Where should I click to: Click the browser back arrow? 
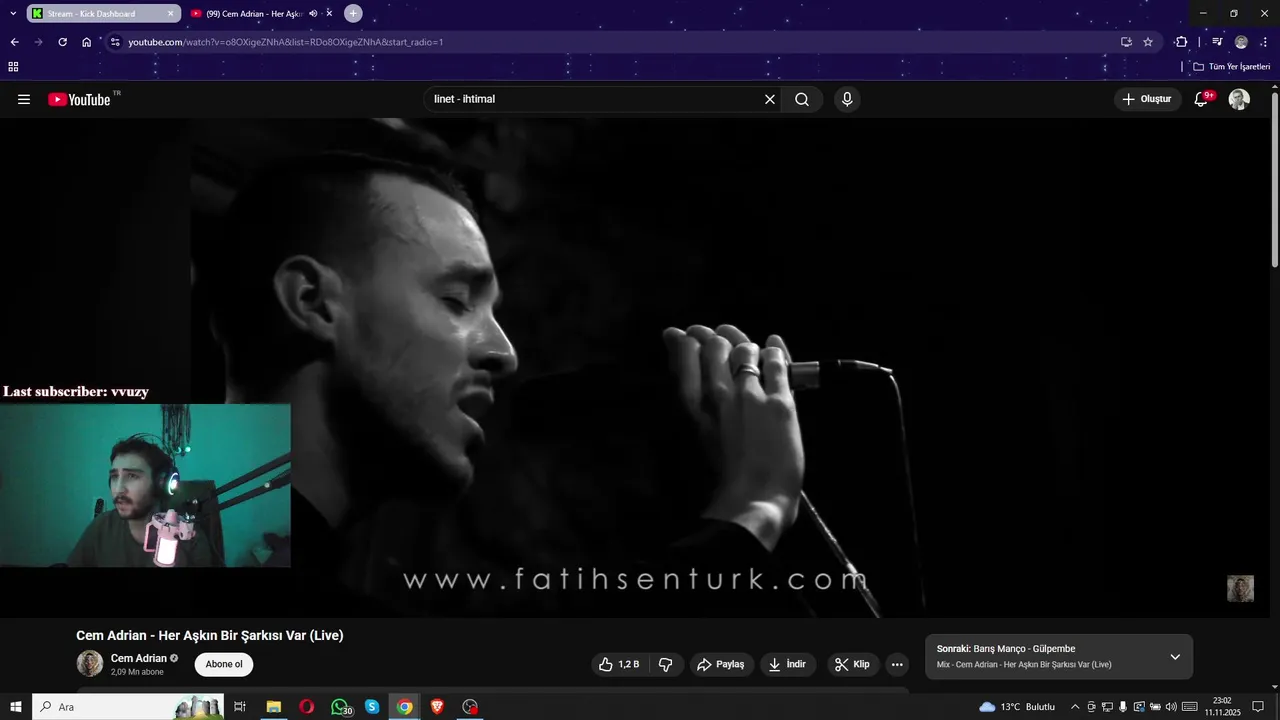[x=14, y=42]
